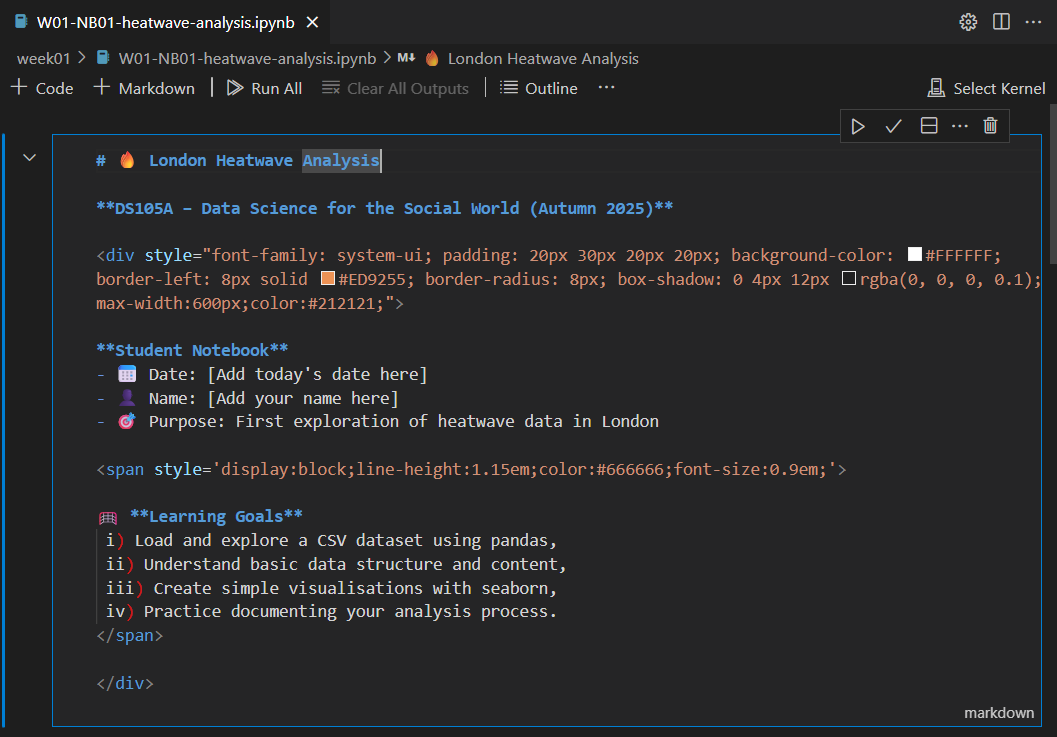Open more editor actions in tab bar
Image resolution: width=1057 pixels, height=737 pixels.
(1033, 22)
